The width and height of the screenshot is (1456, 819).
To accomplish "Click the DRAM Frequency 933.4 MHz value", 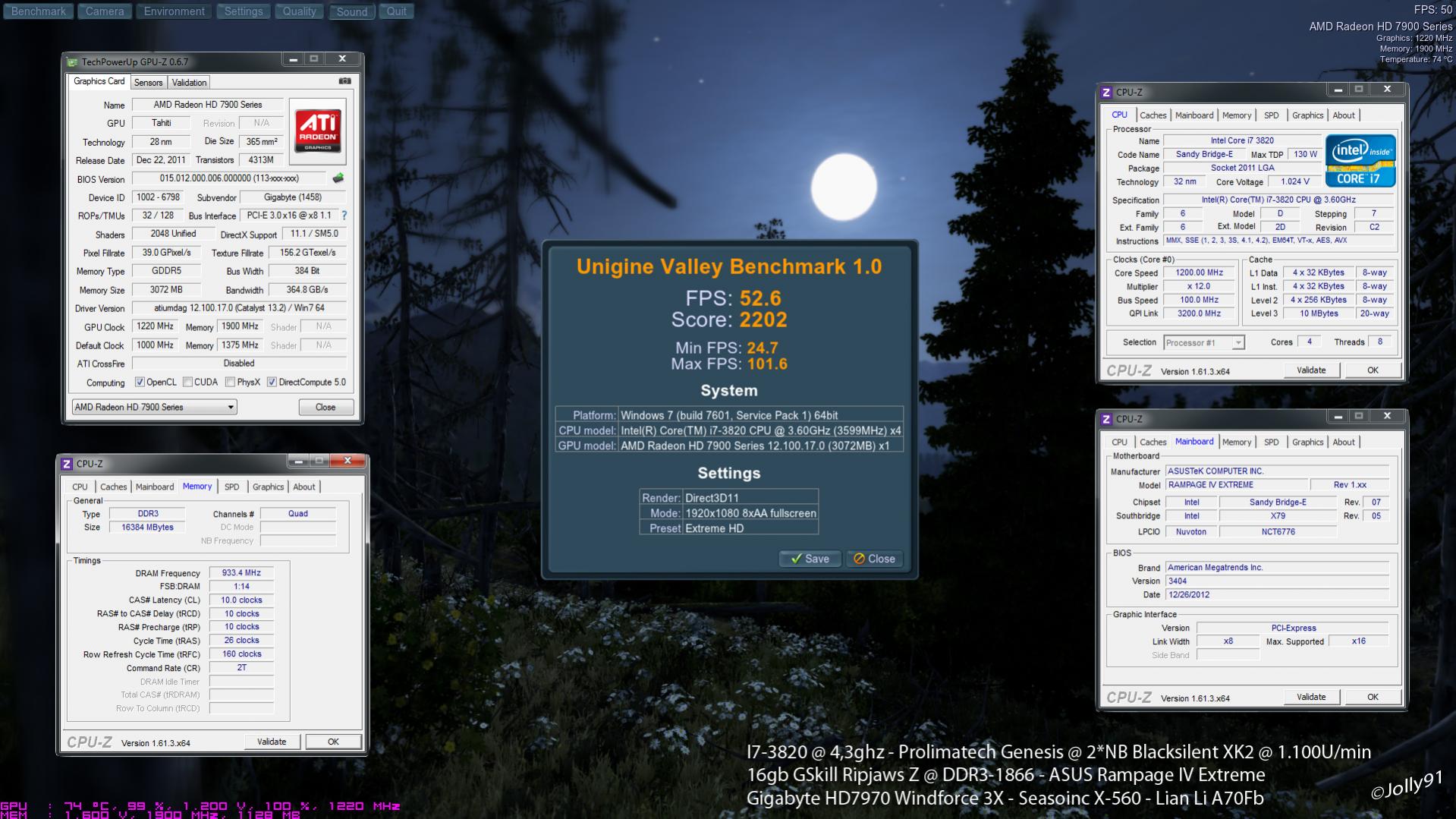I will 241,573.
